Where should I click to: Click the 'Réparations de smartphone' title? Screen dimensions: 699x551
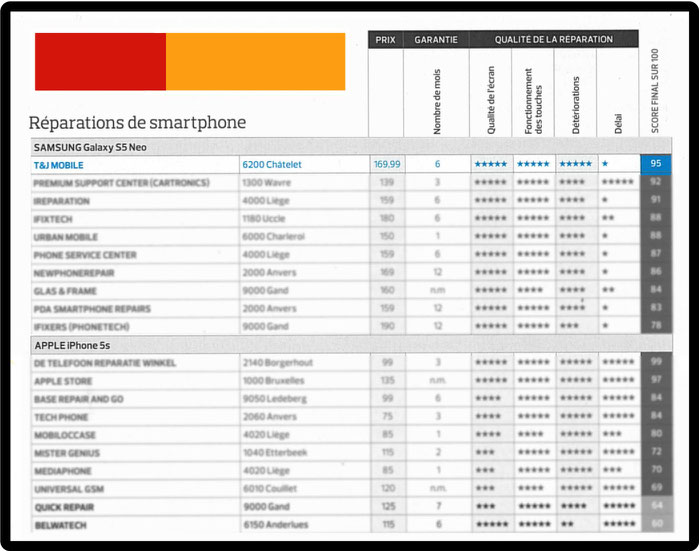(x=137, y=122)
